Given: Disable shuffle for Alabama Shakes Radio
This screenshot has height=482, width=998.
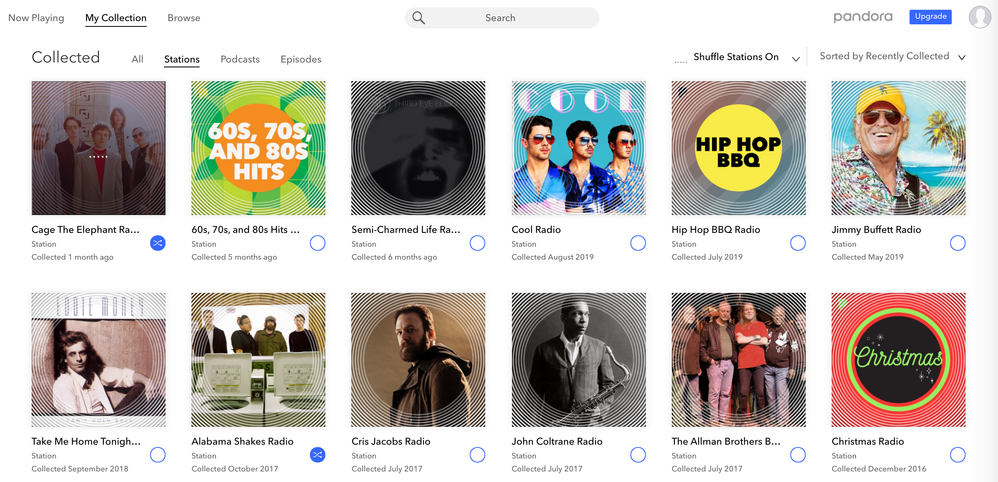Looking at the screenshot, I should point(318,455).
